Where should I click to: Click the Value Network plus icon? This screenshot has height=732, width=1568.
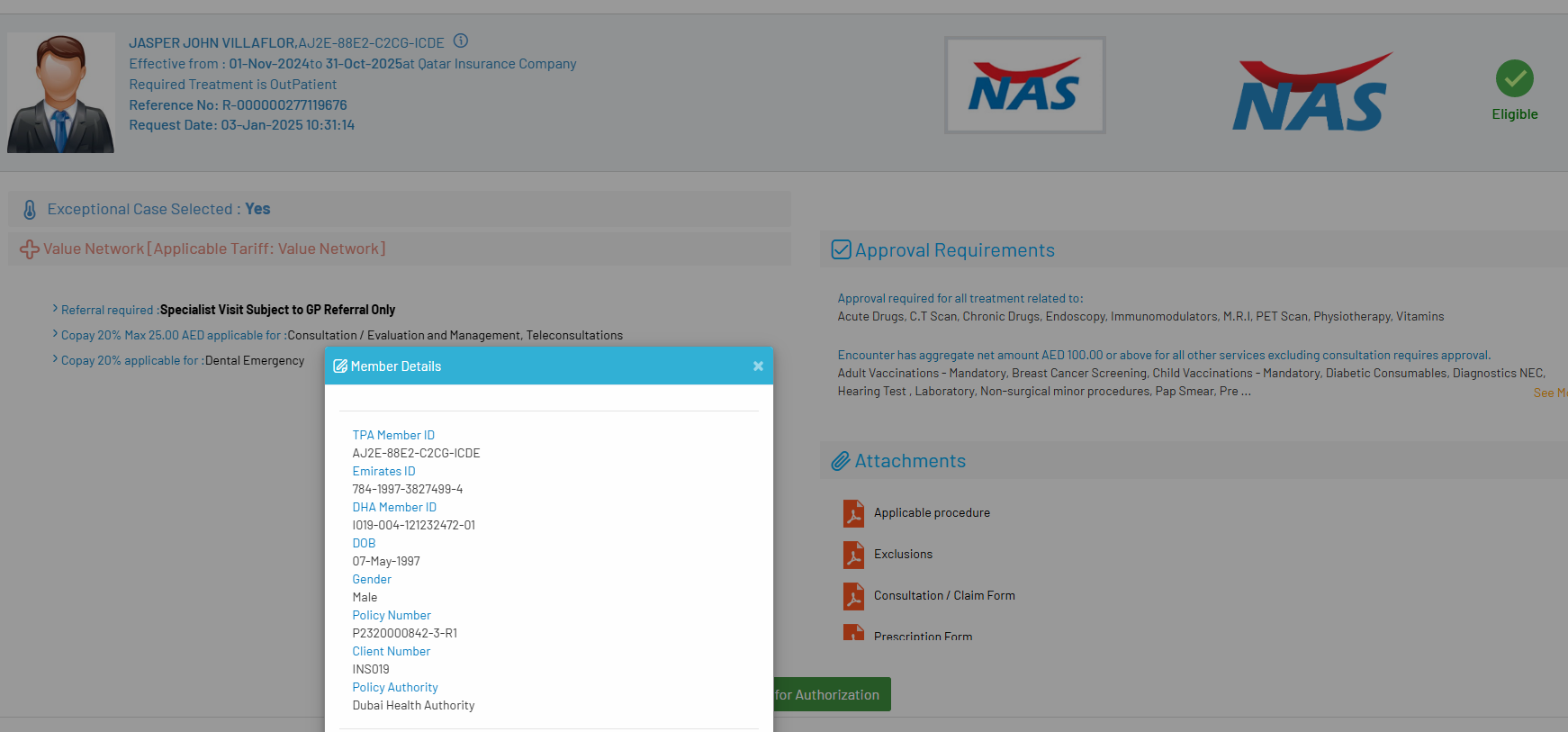(30, 249)
